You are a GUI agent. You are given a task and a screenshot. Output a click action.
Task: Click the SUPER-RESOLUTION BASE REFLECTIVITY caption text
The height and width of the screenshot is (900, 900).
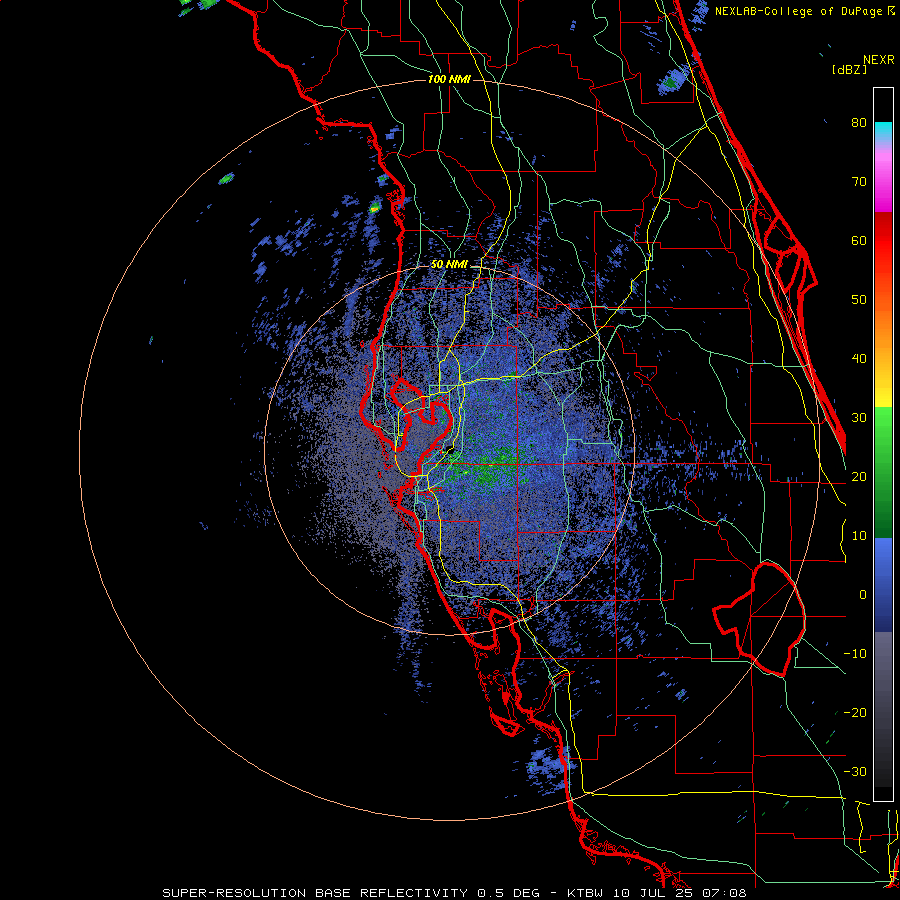coord(315,893)
